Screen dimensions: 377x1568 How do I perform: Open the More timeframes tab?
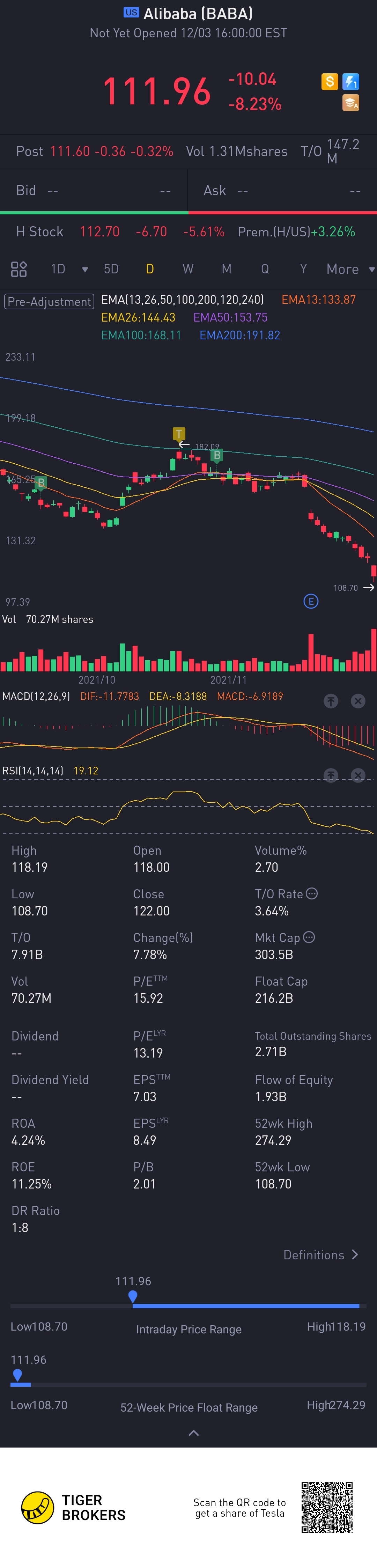coord(342,269)
